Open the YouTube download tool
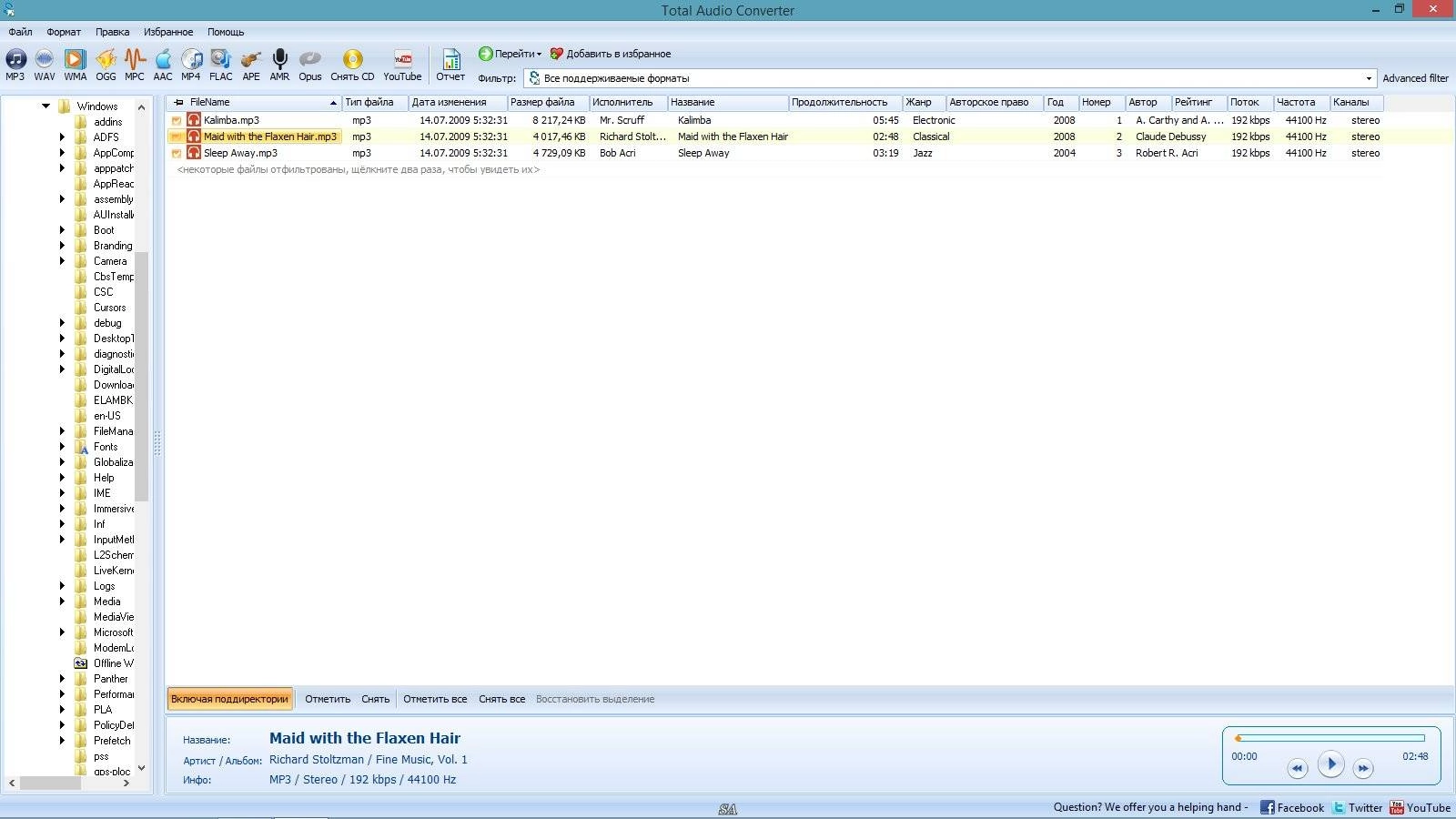This screenshot has height=819, width=1456. [402, 65]
